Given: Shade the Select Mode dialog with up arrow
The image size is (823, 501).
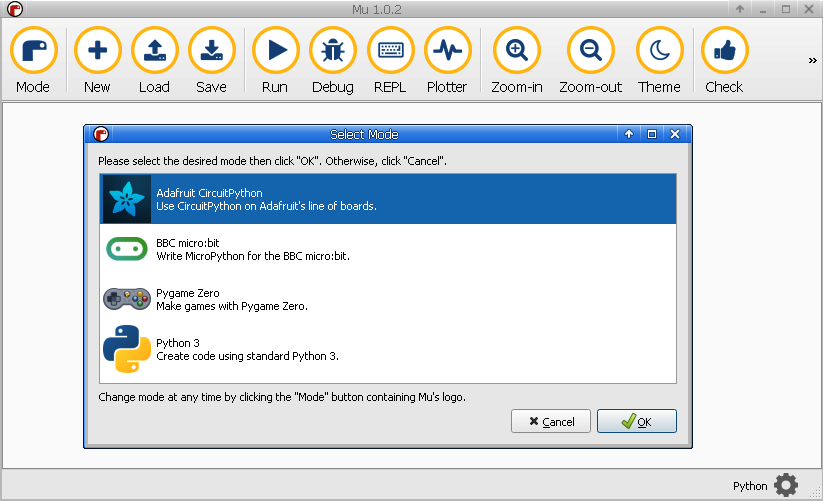Looking at the screenshot, I should coord(629,134).
